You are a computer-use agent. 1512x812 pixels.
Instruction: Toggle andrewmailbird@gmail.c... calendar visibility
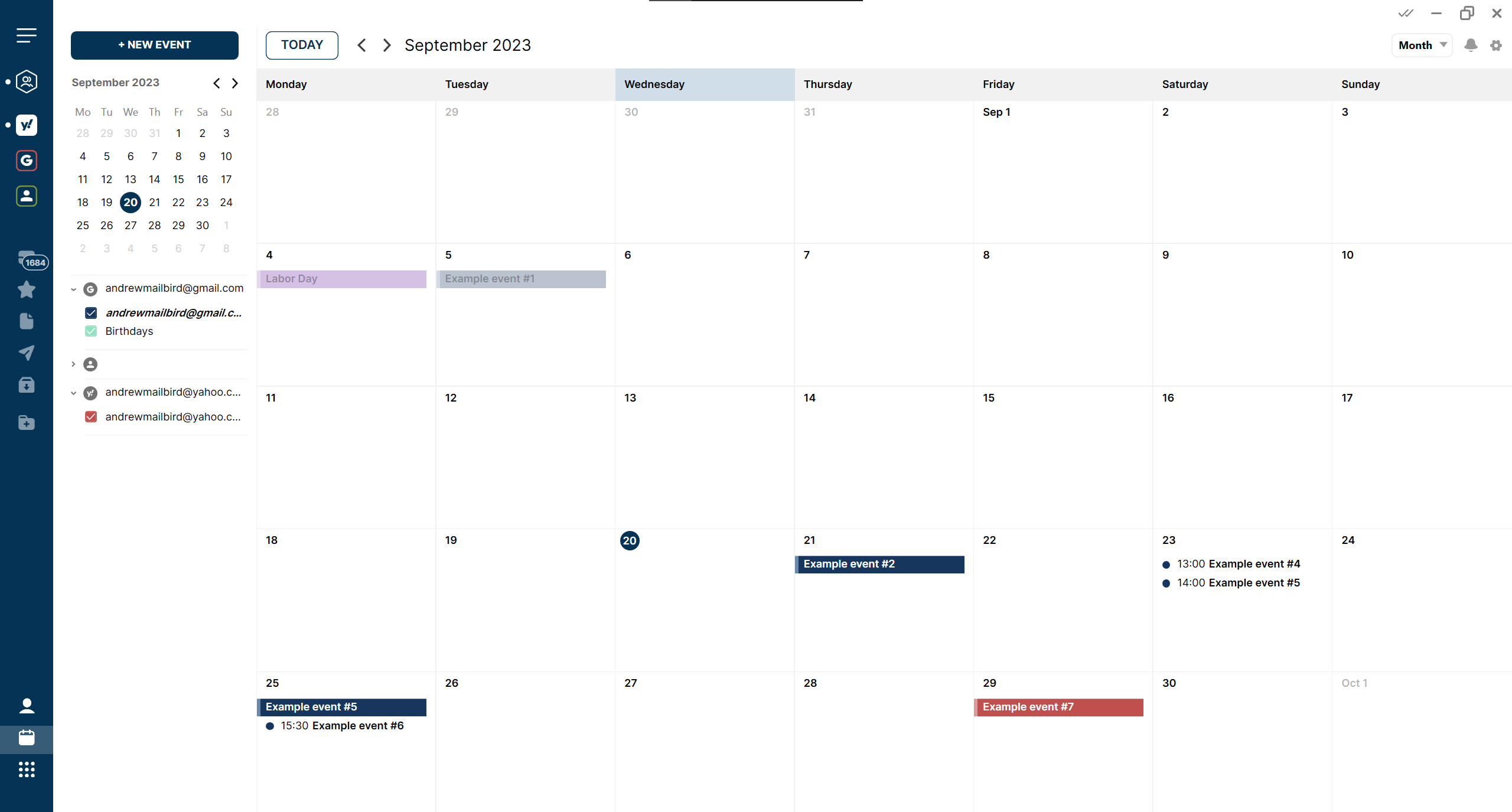tap(91, 313)
